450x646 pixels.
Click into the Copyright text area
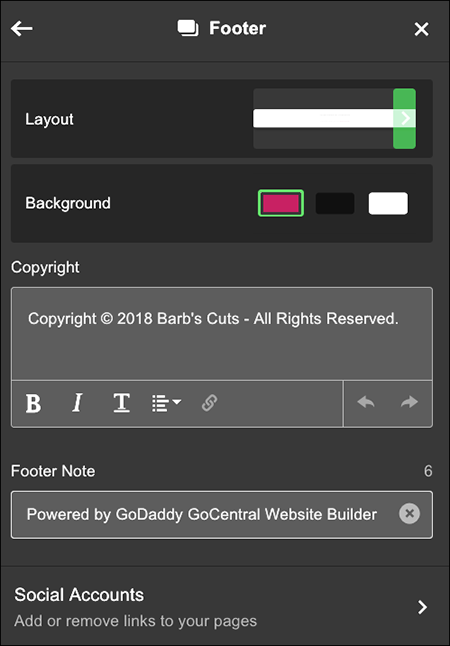pos(222,333)
